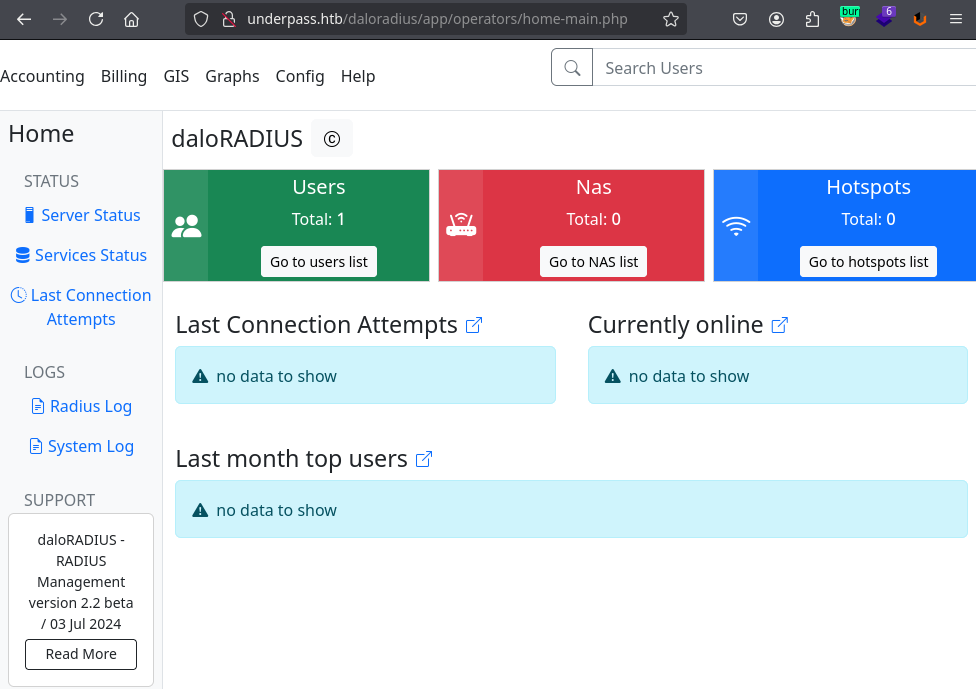This screenshot has width=976, height=689.
Task: Click the SUPPORT sidebar section label
Action: pyautogui.click(x=59, y=500)
